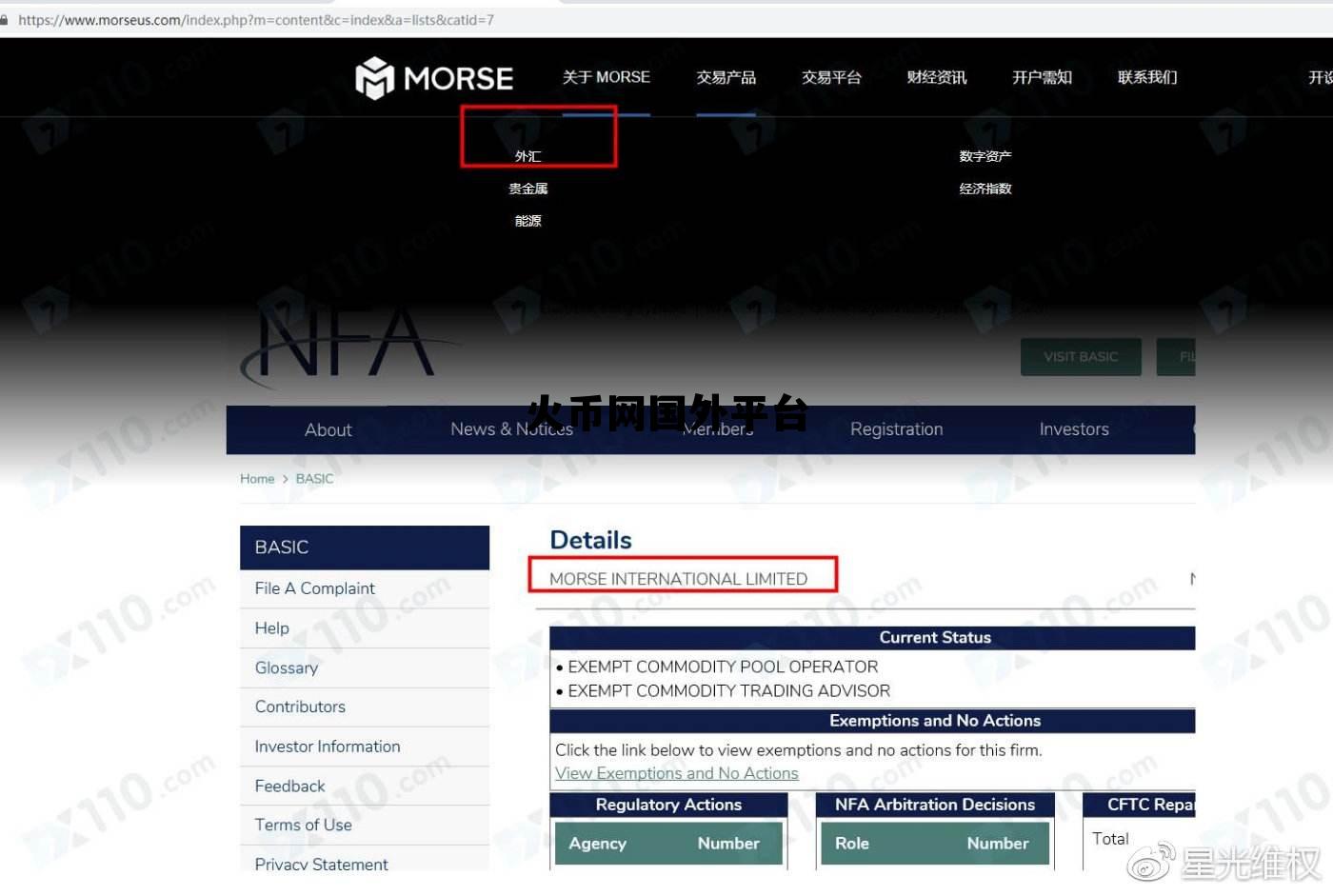Select 能源 in the dropdown submenu
The width and height of the screenshot is (1333, 896).
coord(527,221)
